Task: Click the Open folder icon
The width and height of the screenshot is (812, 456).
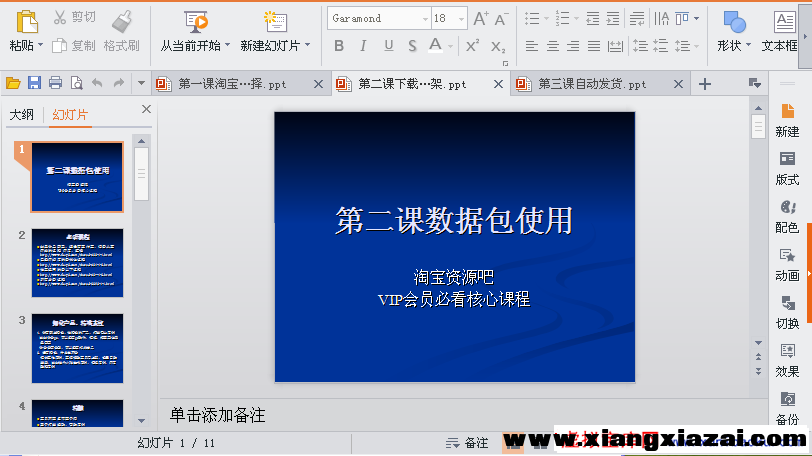Action: pos(13,83)
